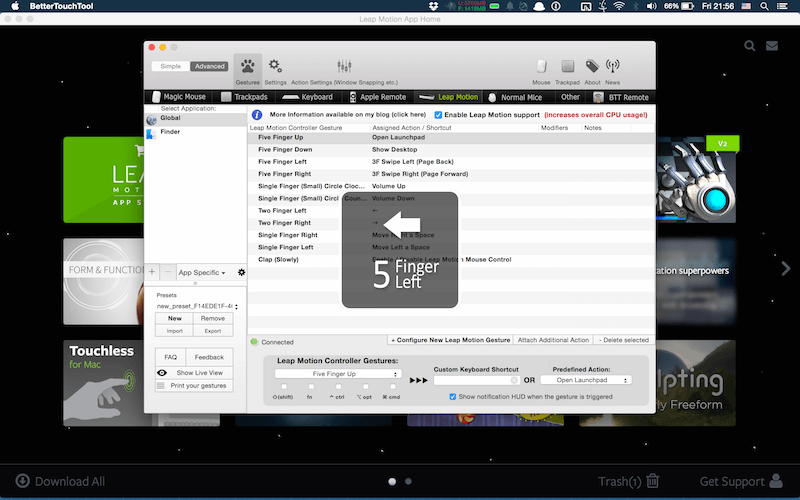Open Spotlight search in menu bar

point(764,6)
